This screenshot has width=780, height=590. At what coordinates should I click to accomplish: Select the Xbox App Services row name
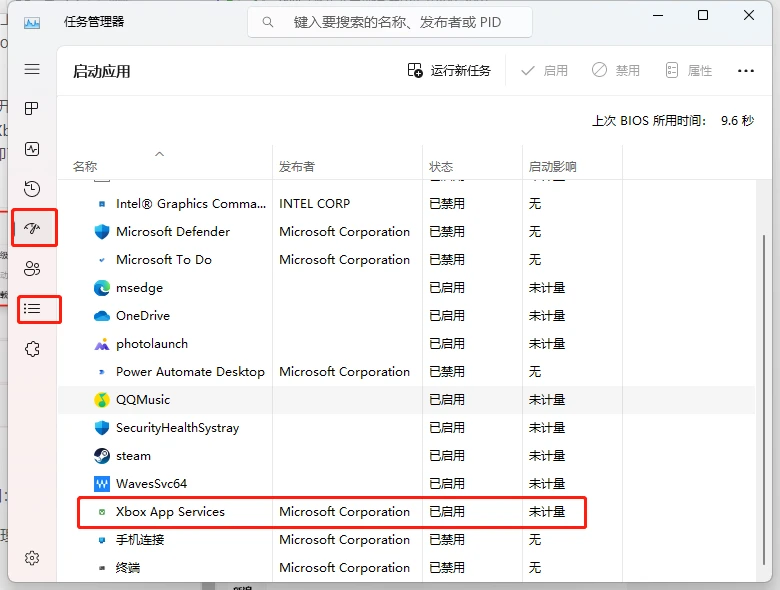[x=170, y=512]
